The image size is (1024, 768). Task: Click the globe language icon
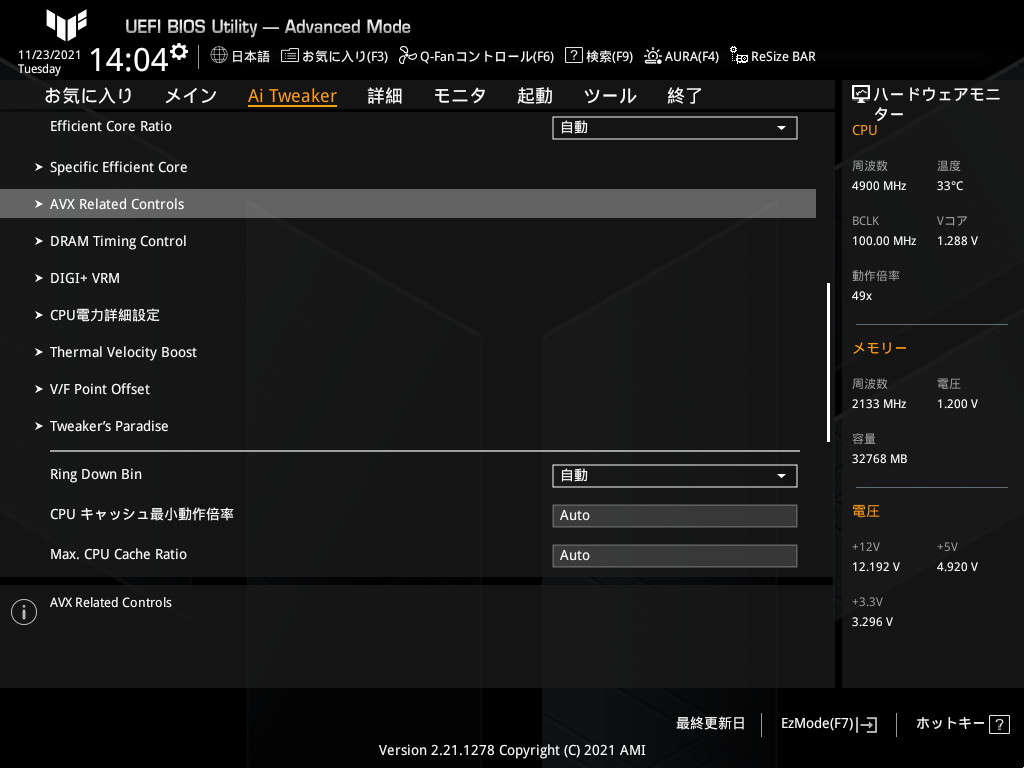[x=219, y=56]
